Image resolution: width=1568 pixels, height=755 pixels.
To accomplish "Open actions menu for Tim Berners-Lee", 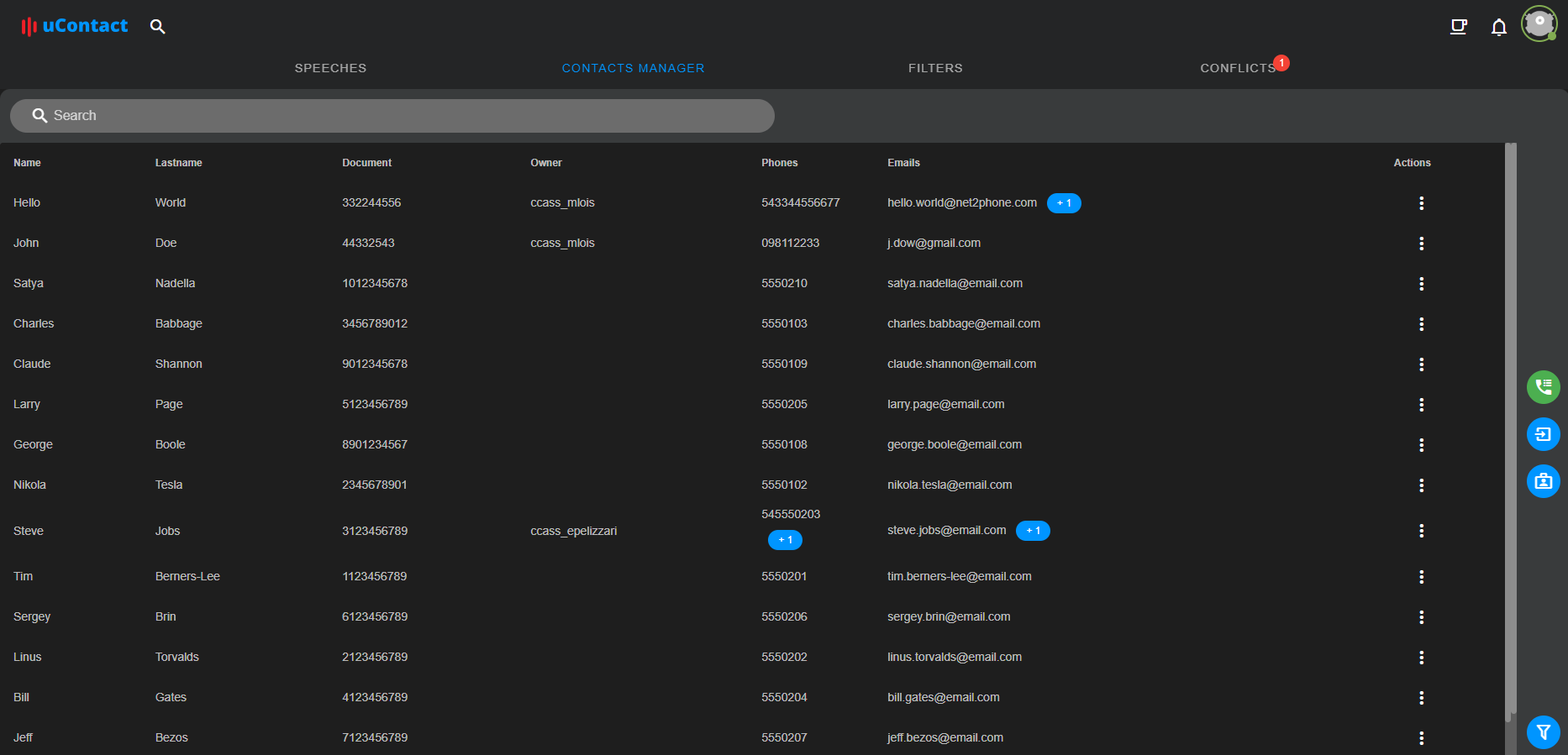I will [1421, 577].
